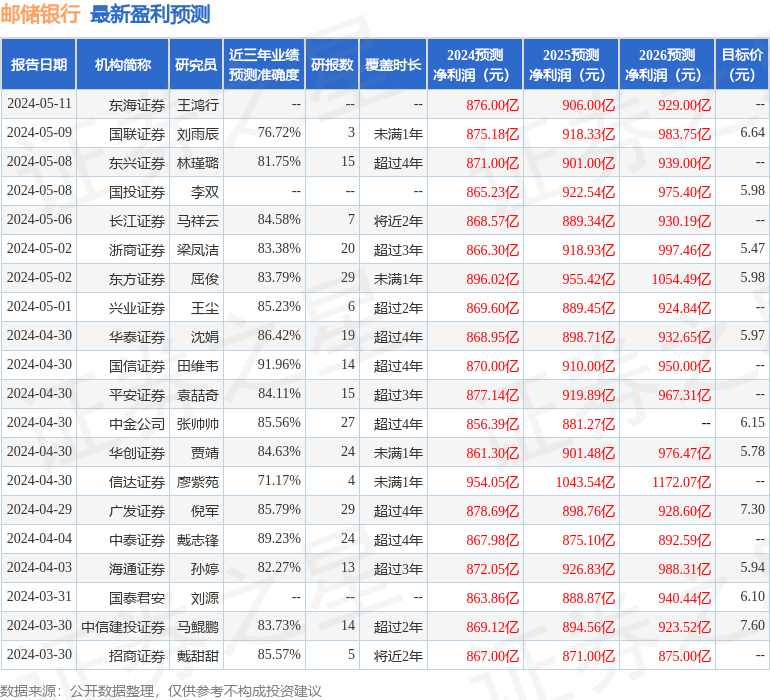Click the 最新盈利预测 heading
This screenshot has width=770, height=700.
point(150,14)
